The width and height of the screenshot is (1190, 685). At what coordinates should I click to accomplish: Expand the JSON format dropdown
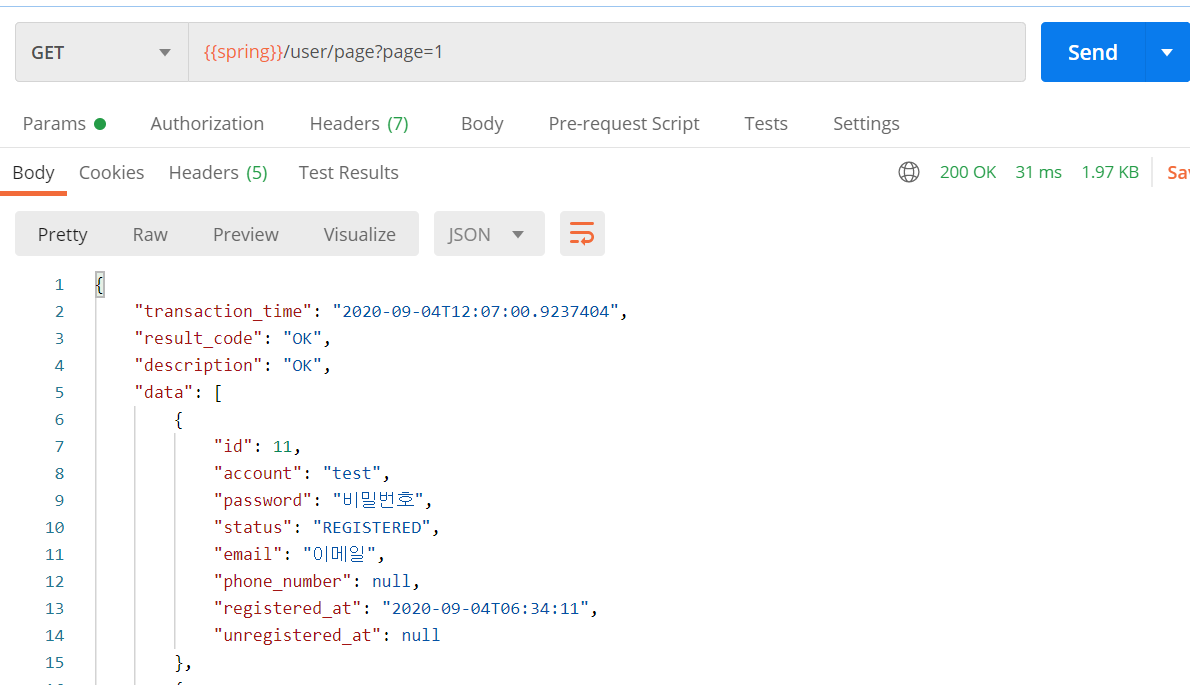tap(489, 234)
